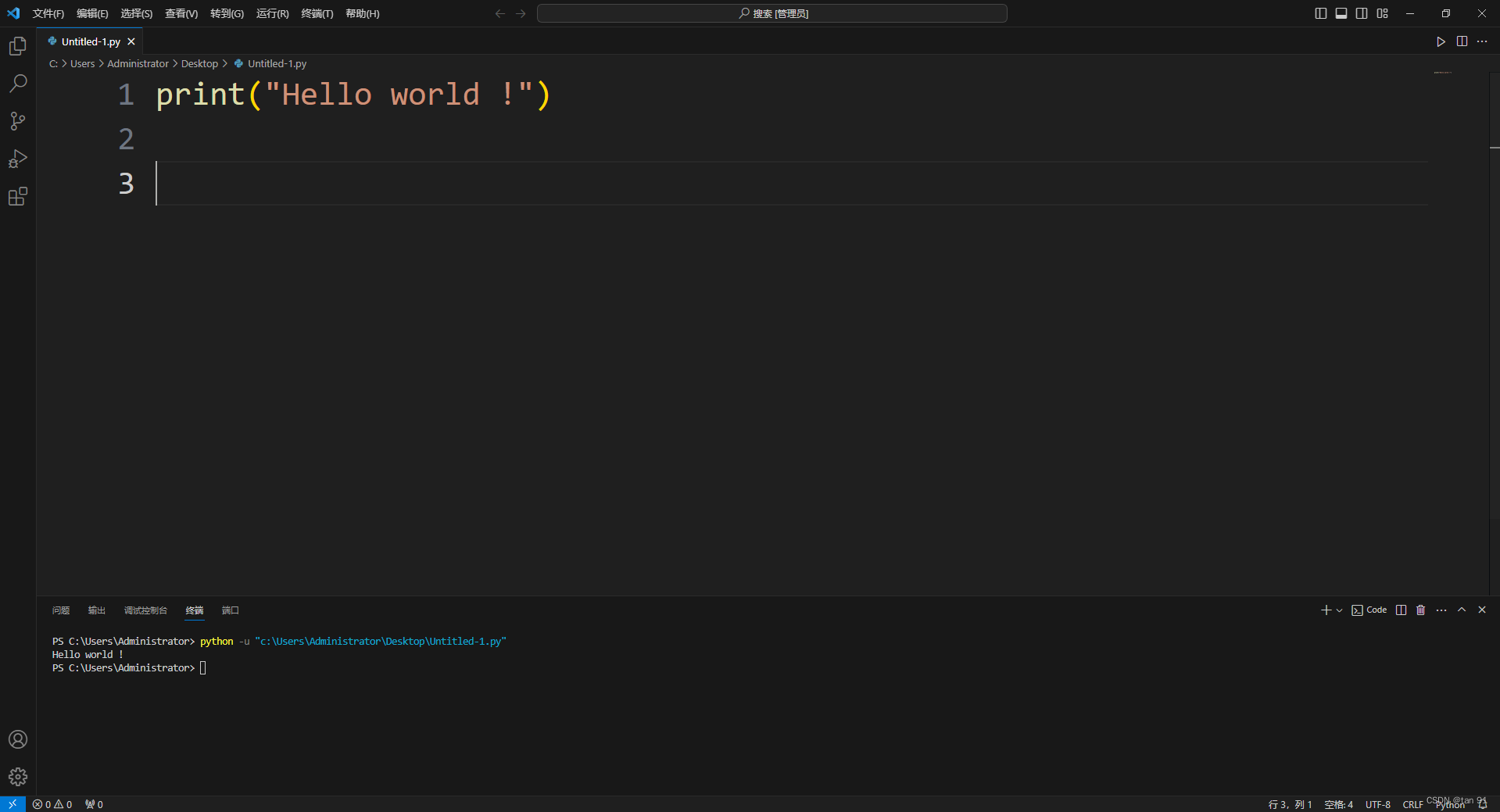The image size is (1500, 812).
Task: Split the editor to the right
Action: pyautogui.click(x=1462, y=41)
